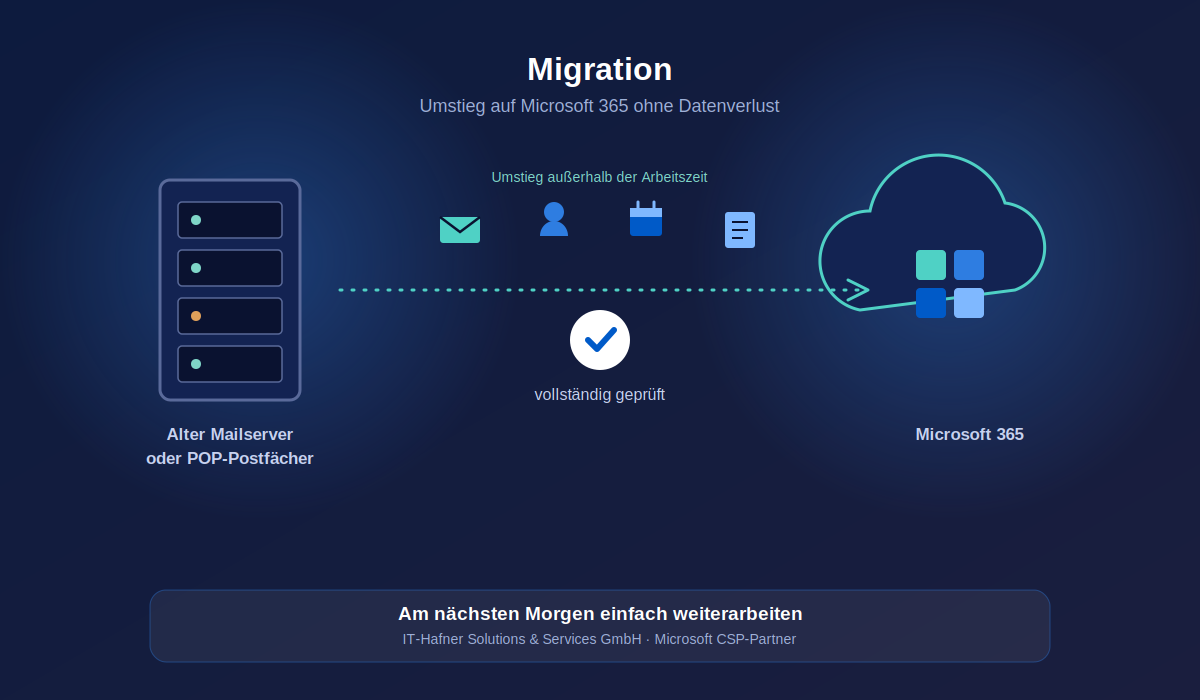Click the orange status dot on the server
The height and width of the screenshot is (700, 1200).
(x=196, y=316)
